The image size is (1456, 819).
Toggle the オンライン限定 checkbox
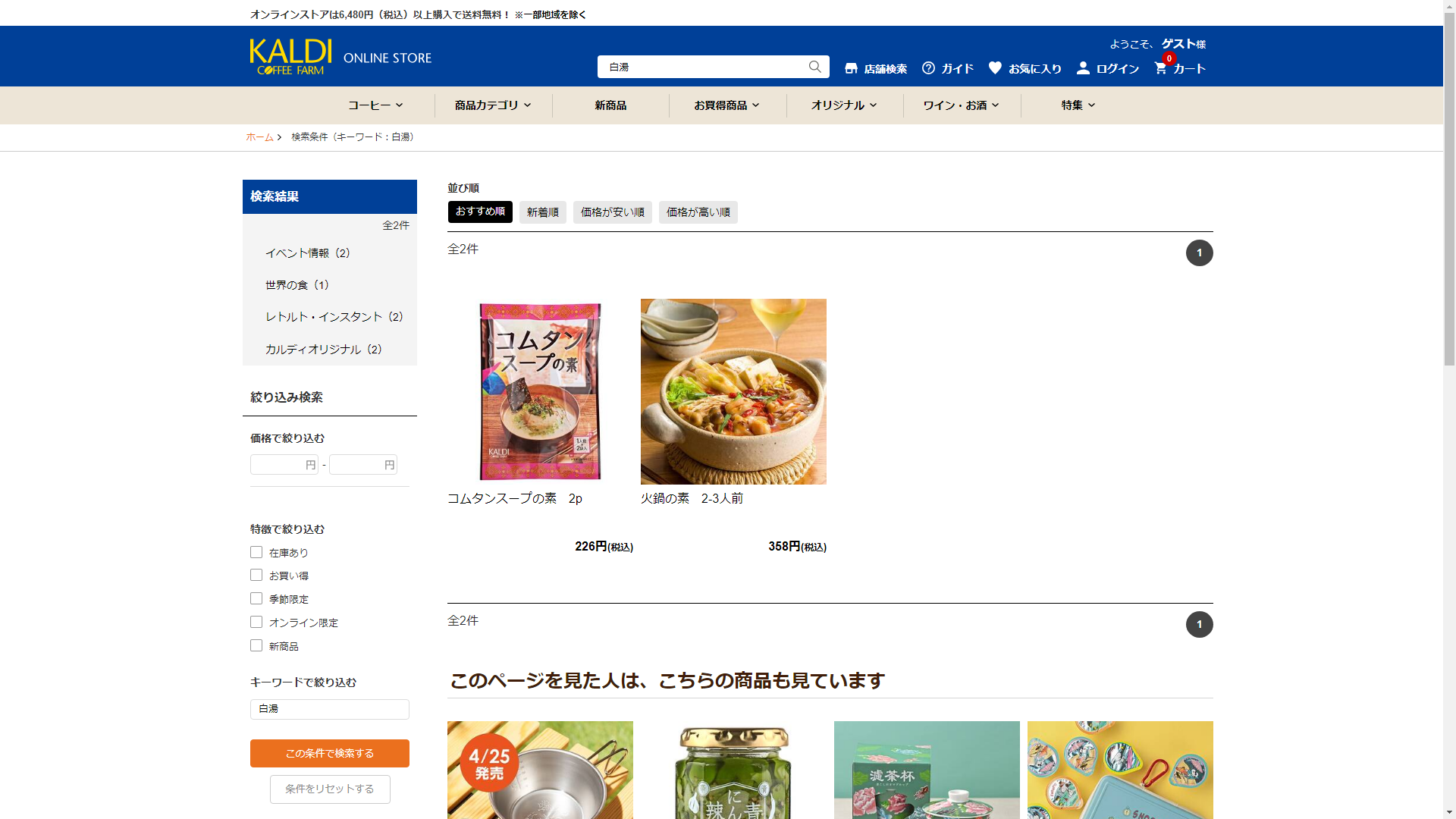256,622
